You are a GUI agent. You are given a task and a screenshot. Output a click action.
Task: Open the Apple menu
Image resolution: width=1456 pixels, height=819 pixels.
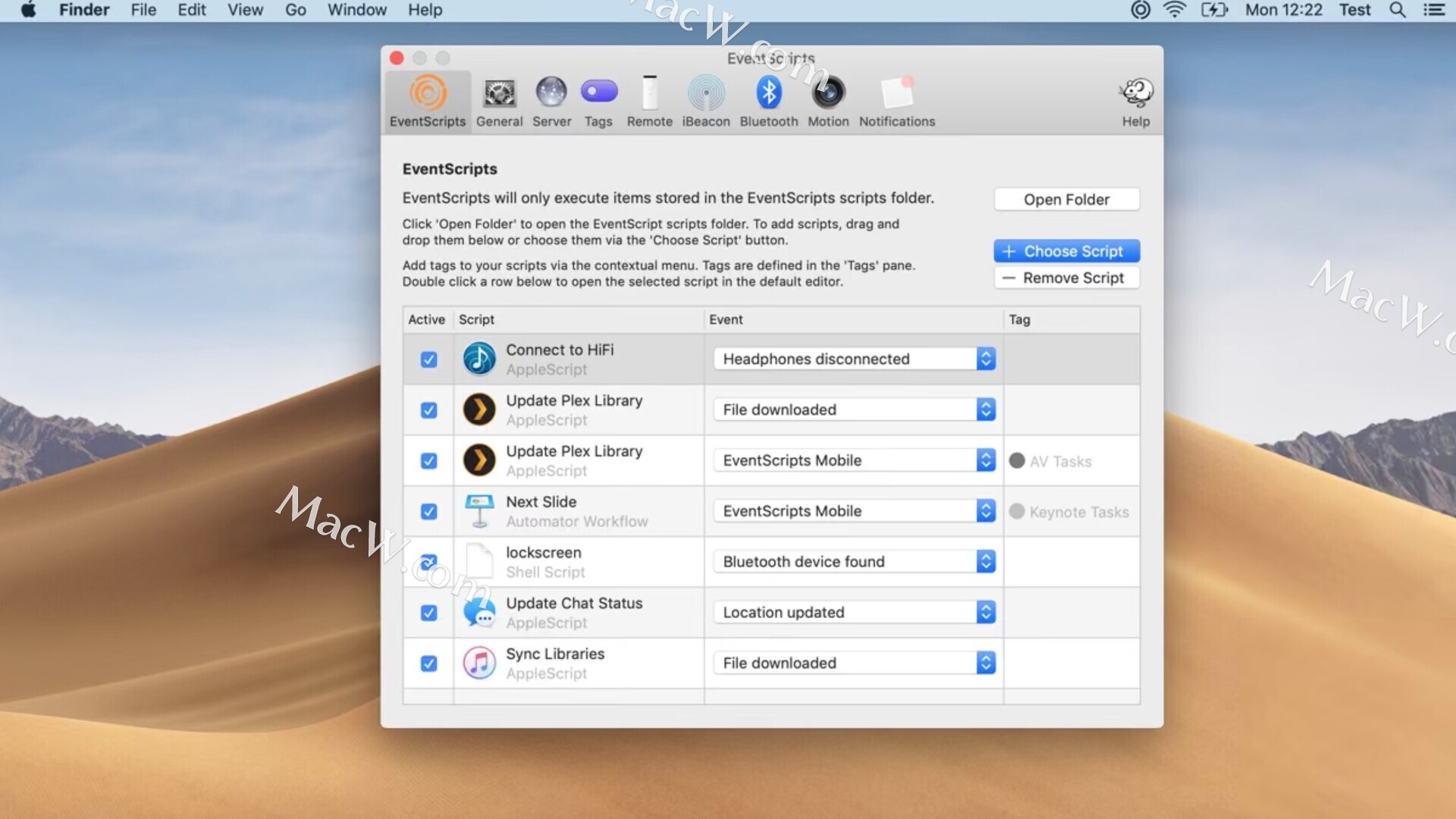[28, 10]
